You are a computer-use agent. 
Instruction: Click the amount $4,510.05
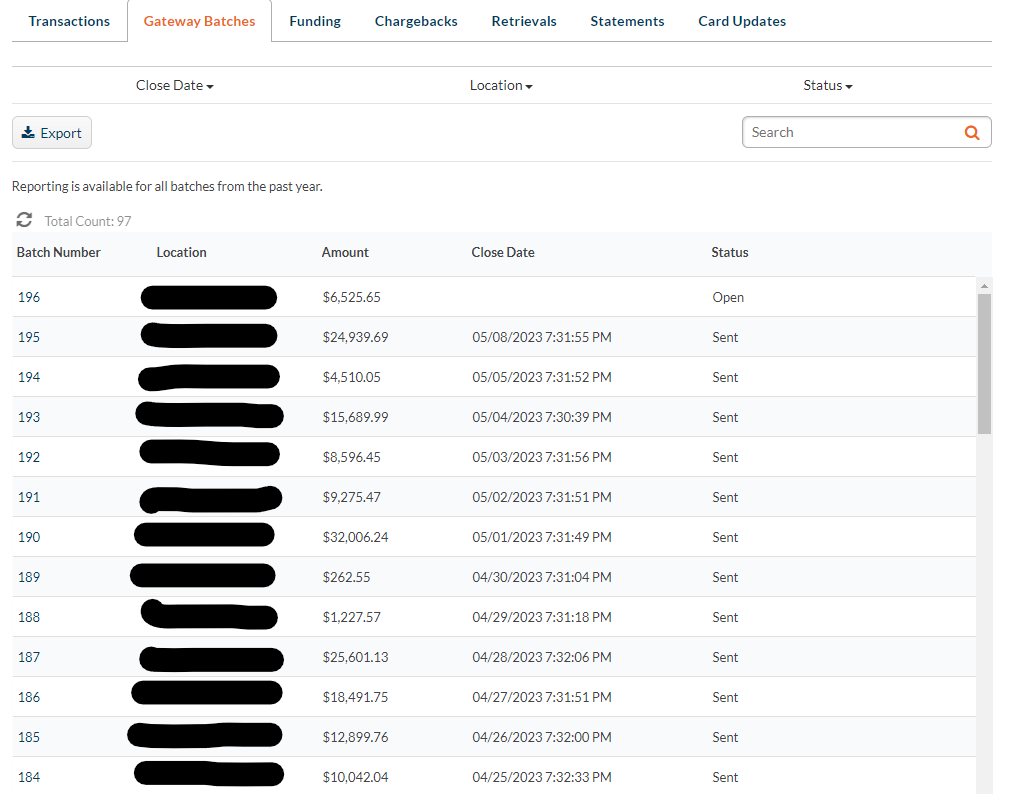tap(352, 377)
